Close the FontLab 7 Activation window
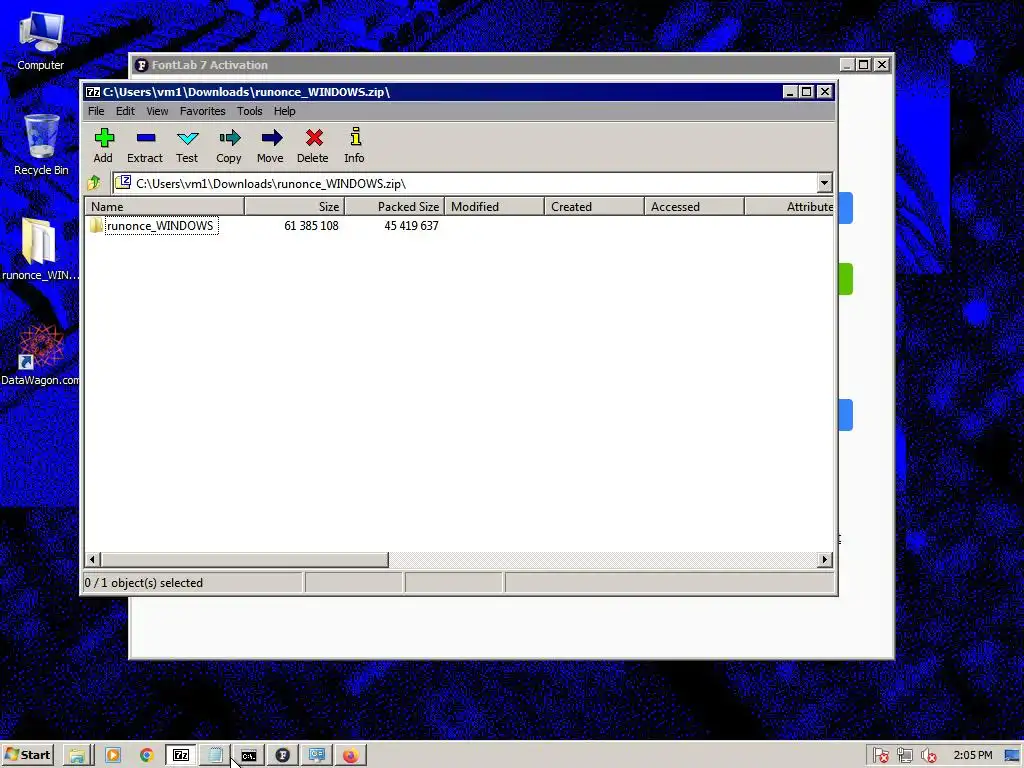This screenshot has width=1024, height=768. [x=882, y=65]
